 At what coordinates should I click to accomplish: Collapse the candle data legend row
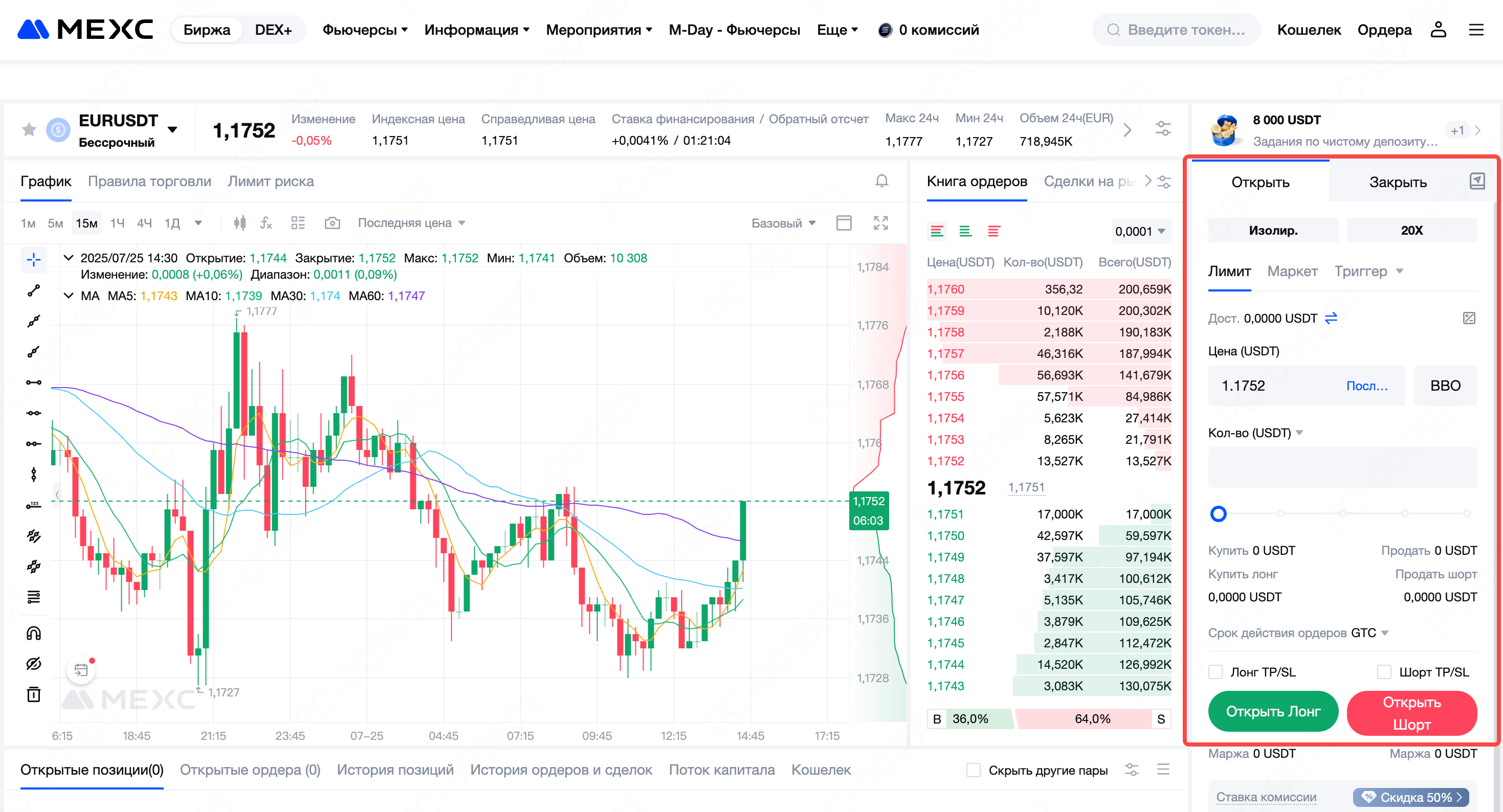click(68, 258)
